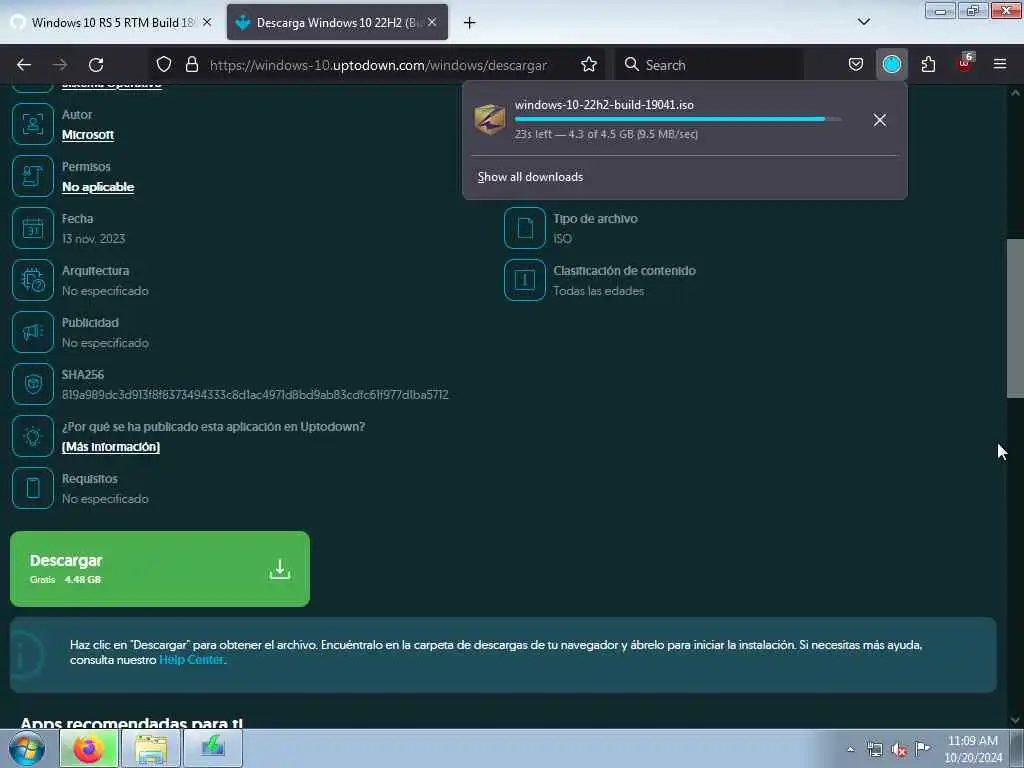
Task: Click the Publicidad megaphone icon
Action: click(33, 332)
